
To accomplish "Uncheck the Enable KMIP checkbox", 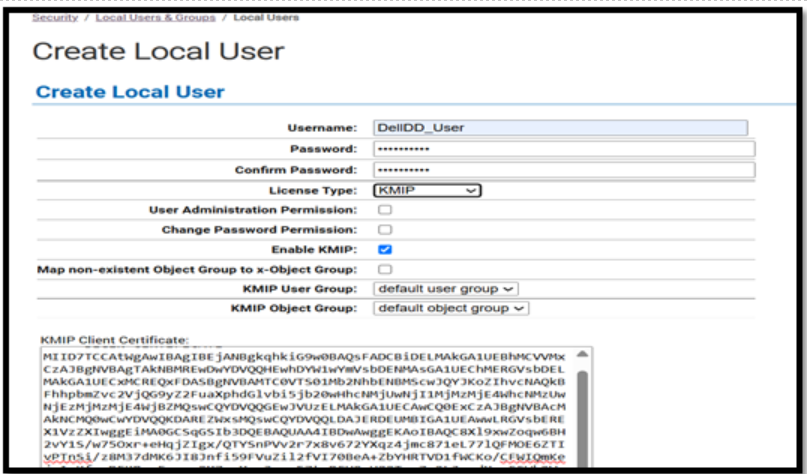I will 384,250.
